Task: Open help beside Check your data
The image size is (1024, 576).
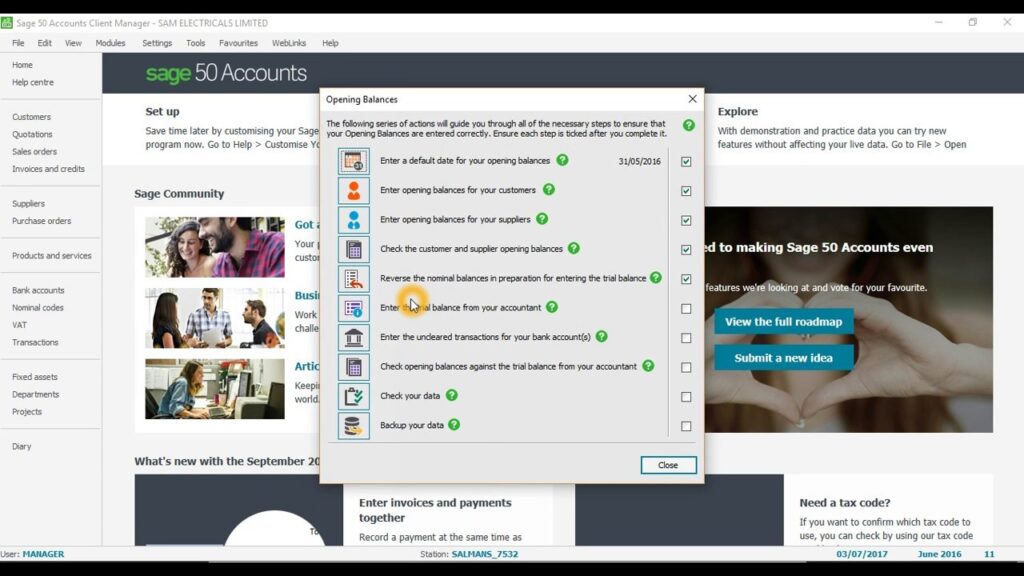Action: point(451,395)
